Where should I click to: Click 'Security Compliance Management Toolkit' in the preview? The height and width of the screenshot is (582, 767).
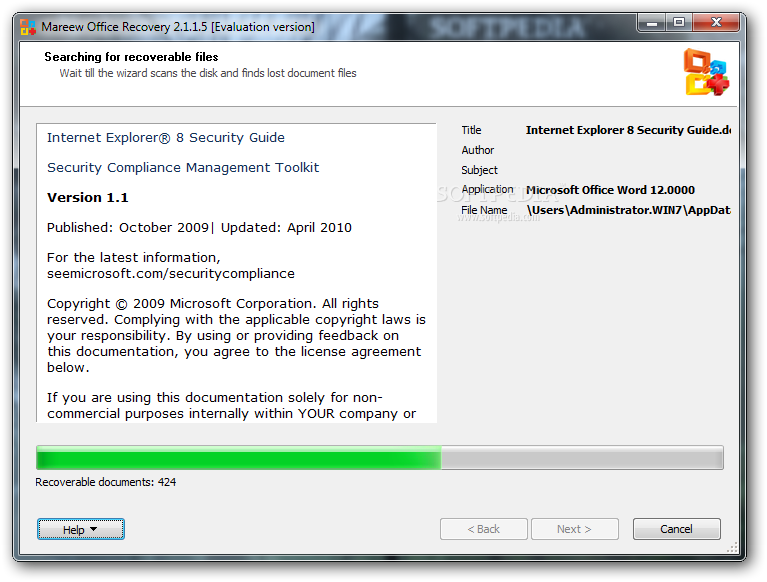(183, 168)
